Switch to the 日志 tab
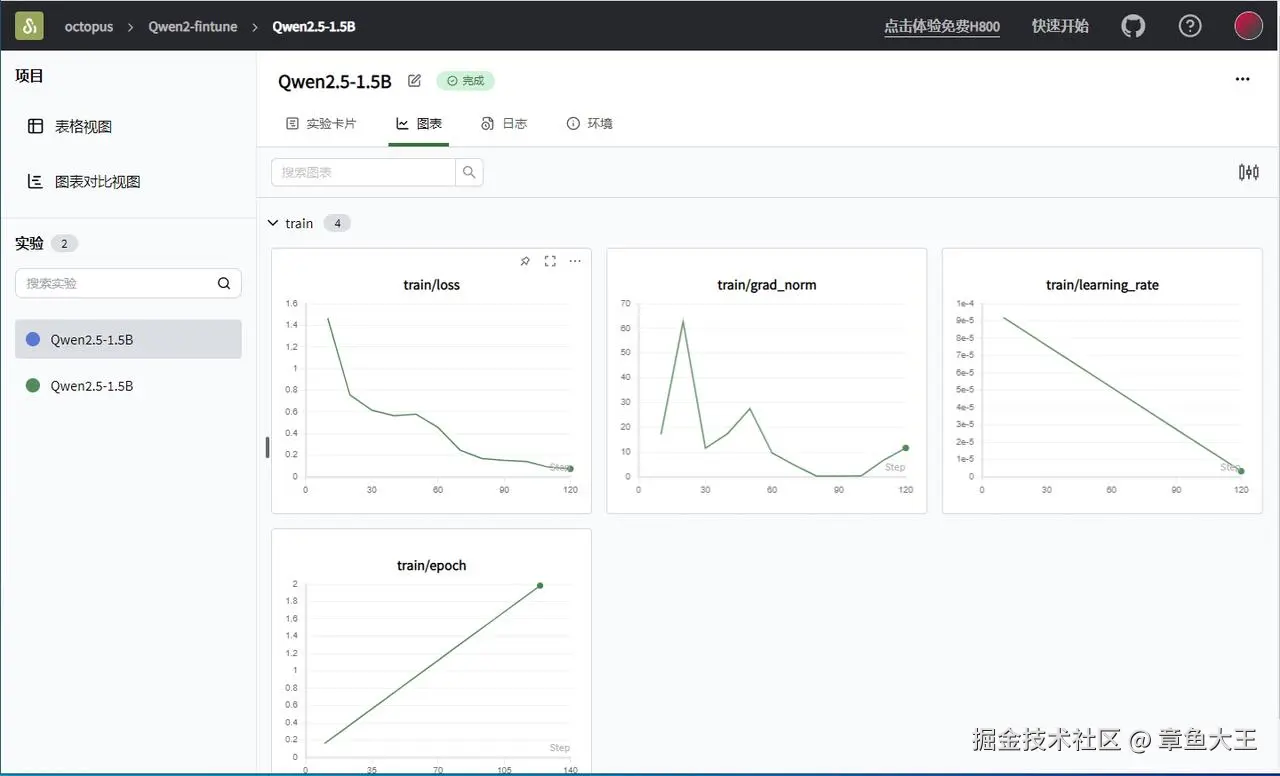The height and width of the screenshot is (776, 1280). click(x=504, y=124)
